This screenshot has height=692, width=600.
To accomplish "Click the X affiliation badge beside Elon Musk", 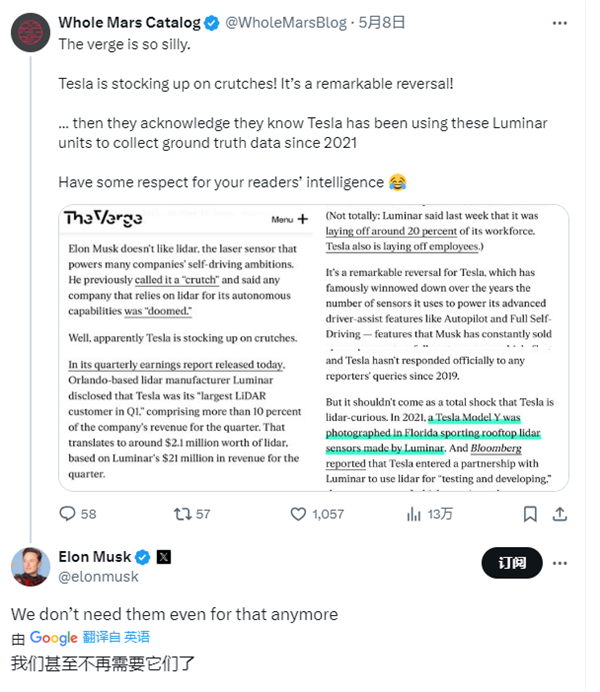I will click(164, 557).
